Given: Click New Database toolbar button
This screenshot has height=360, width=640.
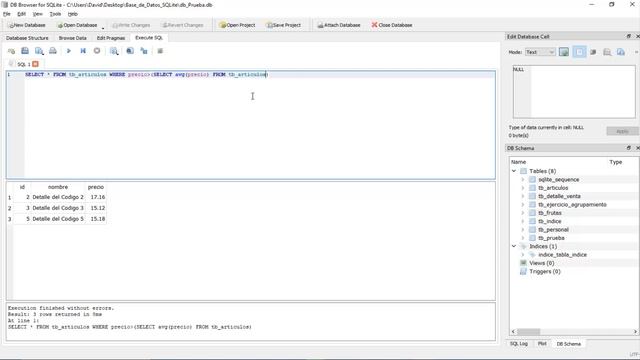Looking at the screenshot, I should click(27, 25).
